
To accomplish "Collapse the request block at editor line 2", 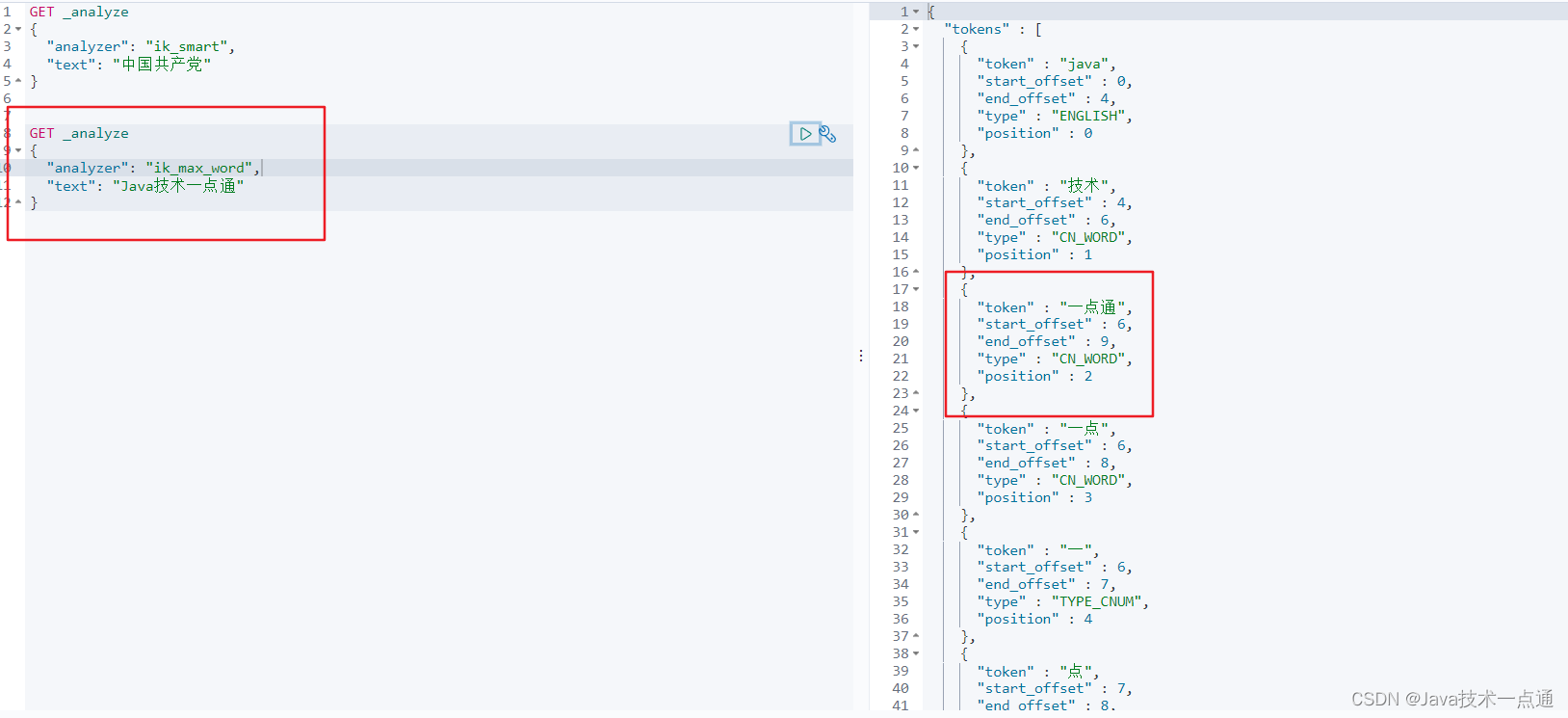I will tap(18, 29).
